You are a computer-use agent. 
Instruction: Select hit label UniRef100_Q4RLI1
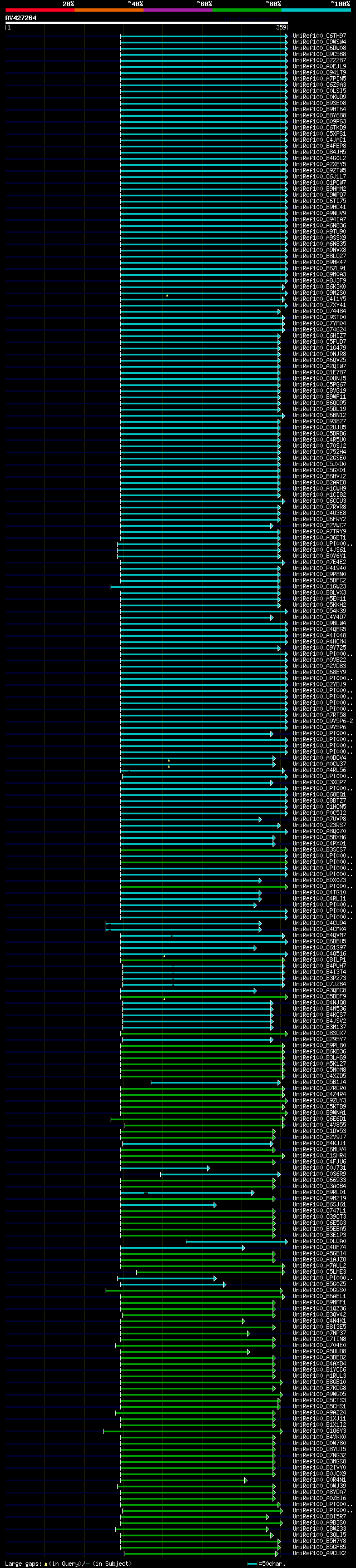pos(319,898)
